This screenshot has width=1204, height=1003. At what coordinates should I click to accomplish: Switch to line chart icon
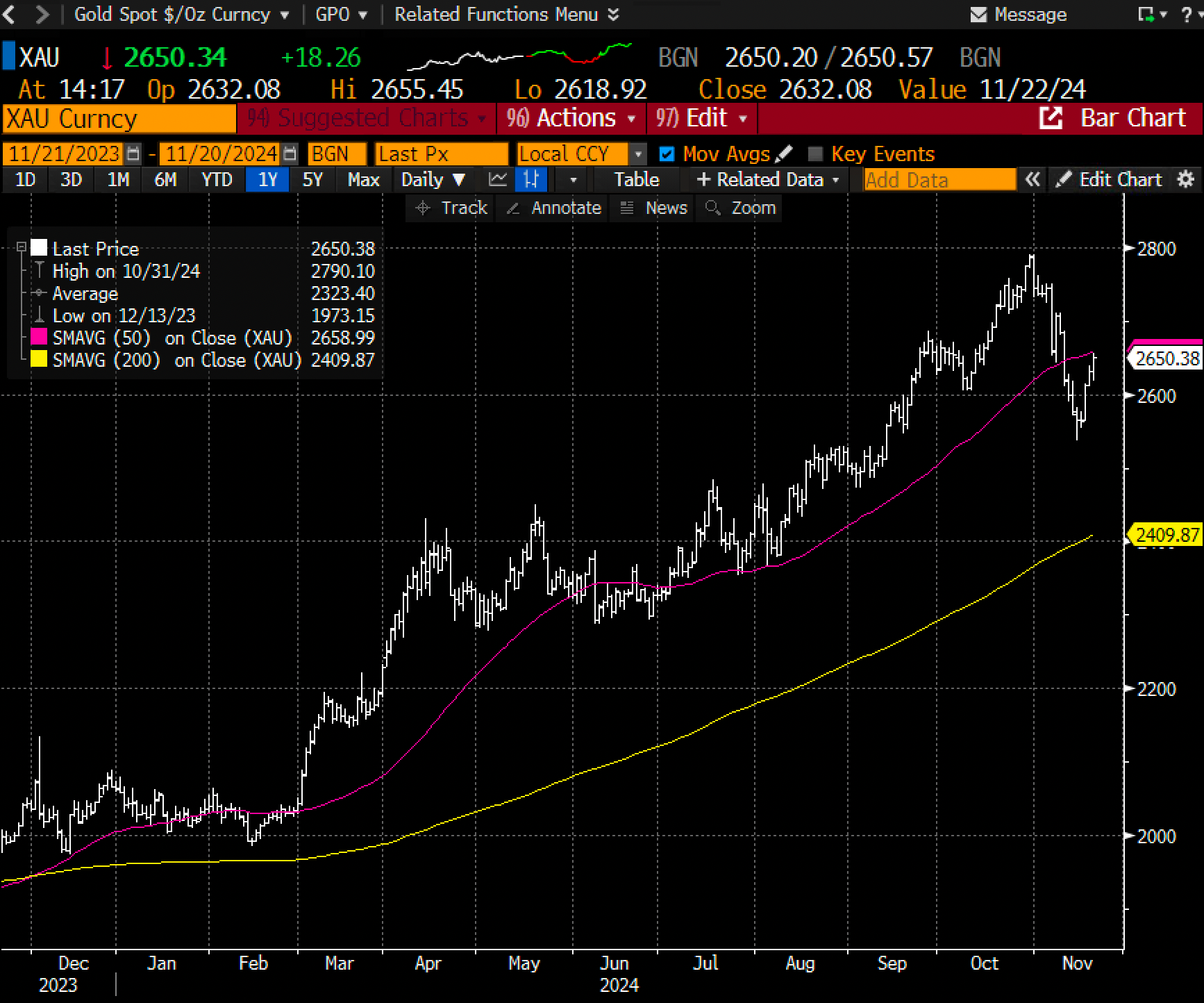498,180
